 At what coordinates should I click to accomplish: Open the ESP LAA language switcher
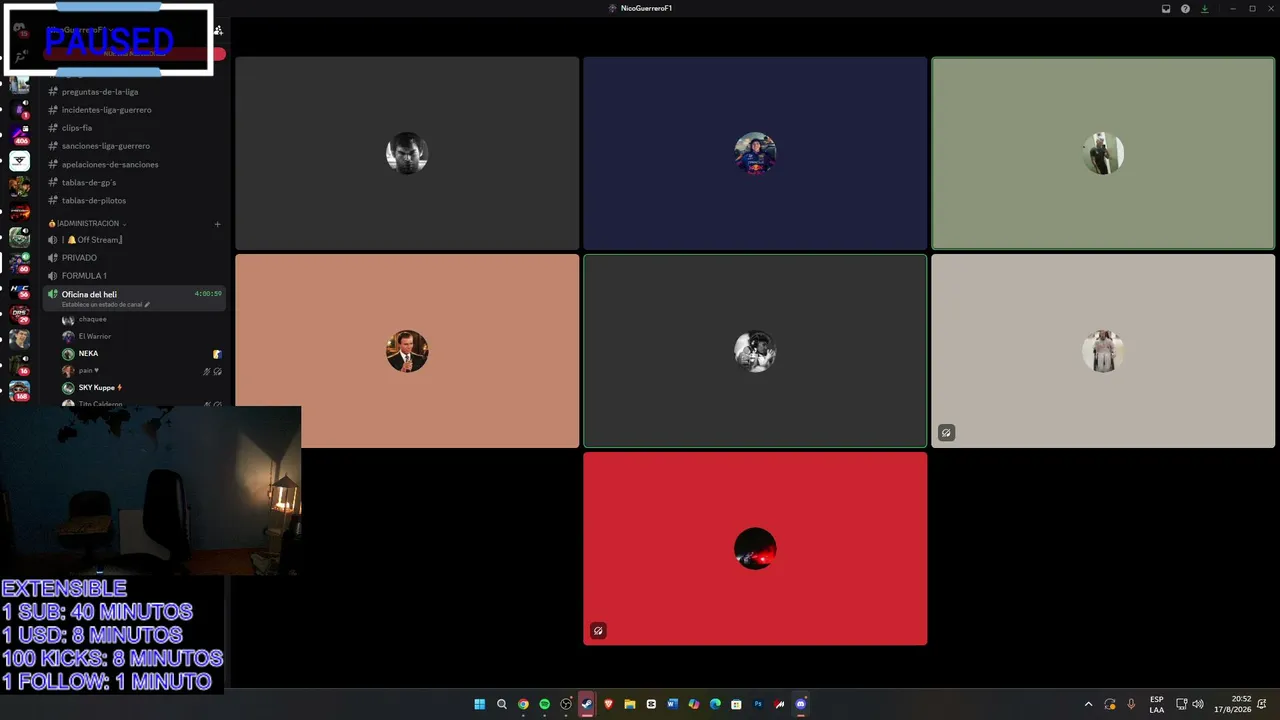(1156, 704)
